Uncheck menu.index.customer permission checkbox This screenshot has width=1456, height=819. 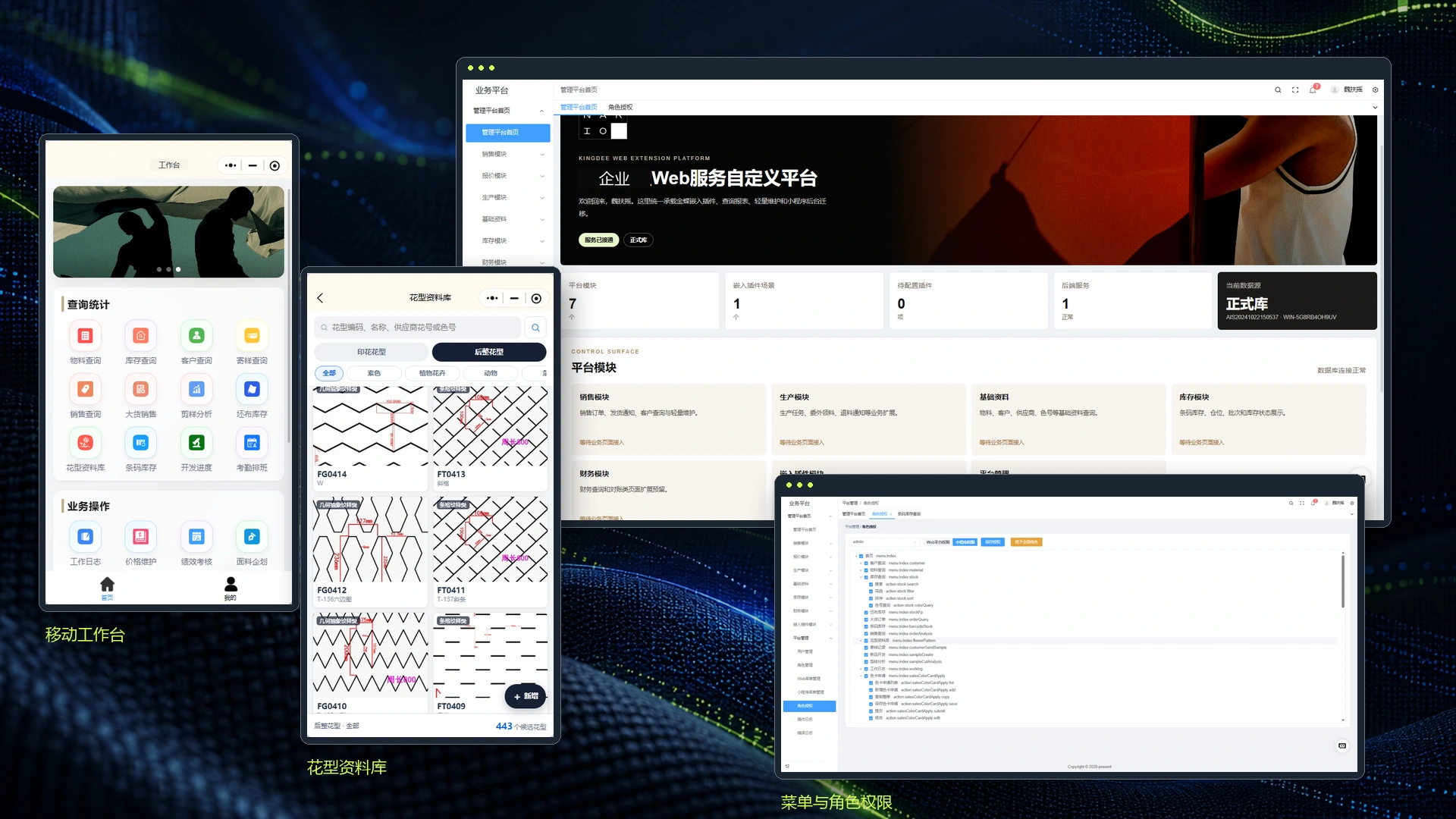866,563
